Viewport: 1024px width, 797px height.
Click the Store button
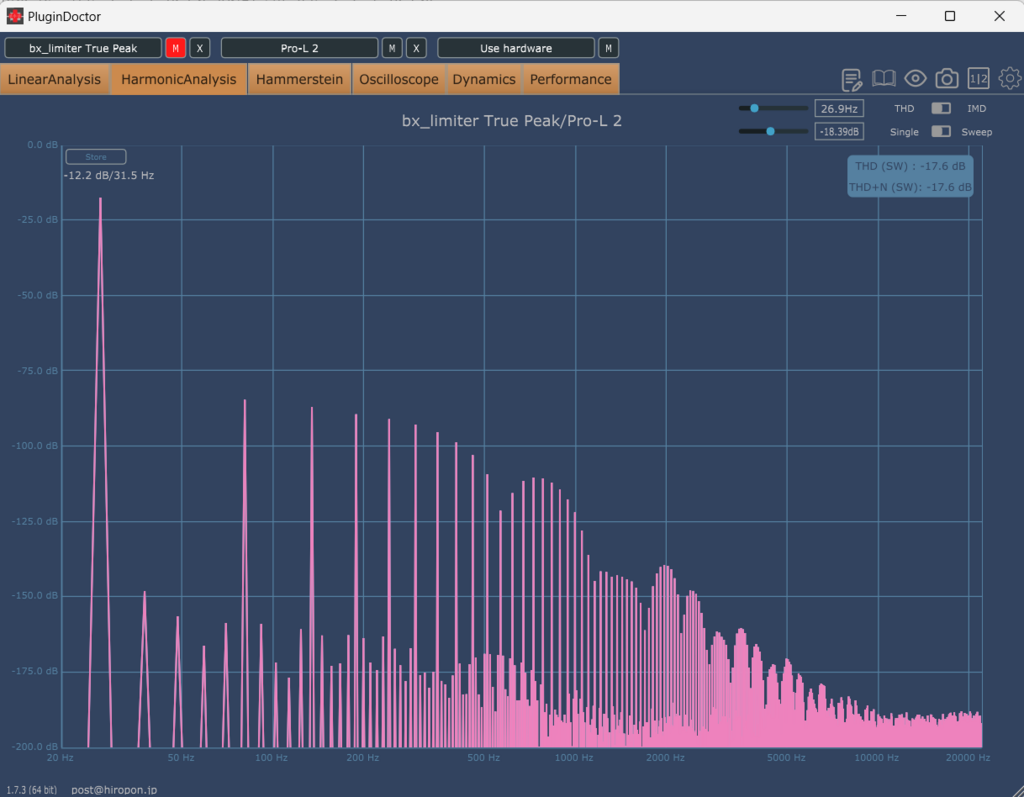96,157
